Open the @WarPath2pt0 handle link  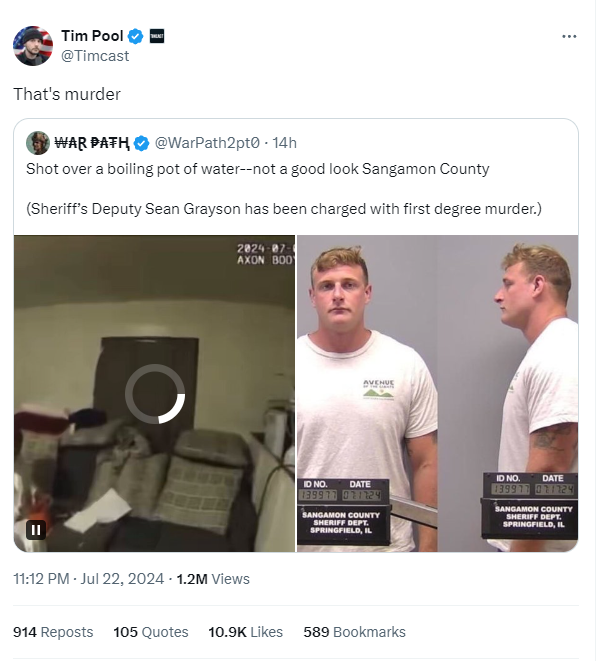(x=207, y=143)
